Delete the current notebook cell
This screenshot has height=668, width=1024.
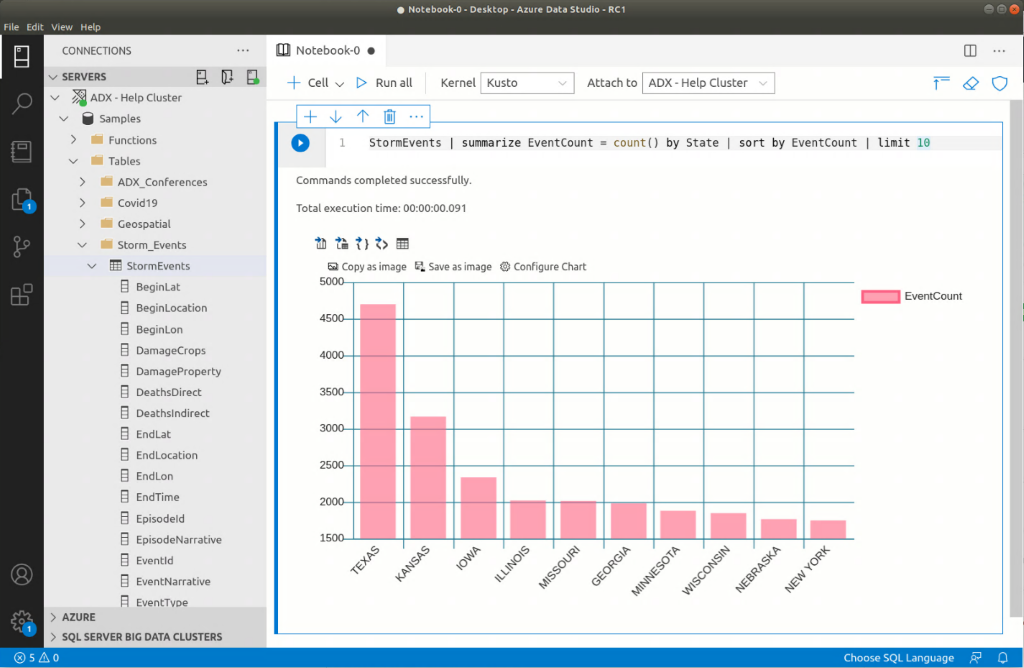coord(389,116)
